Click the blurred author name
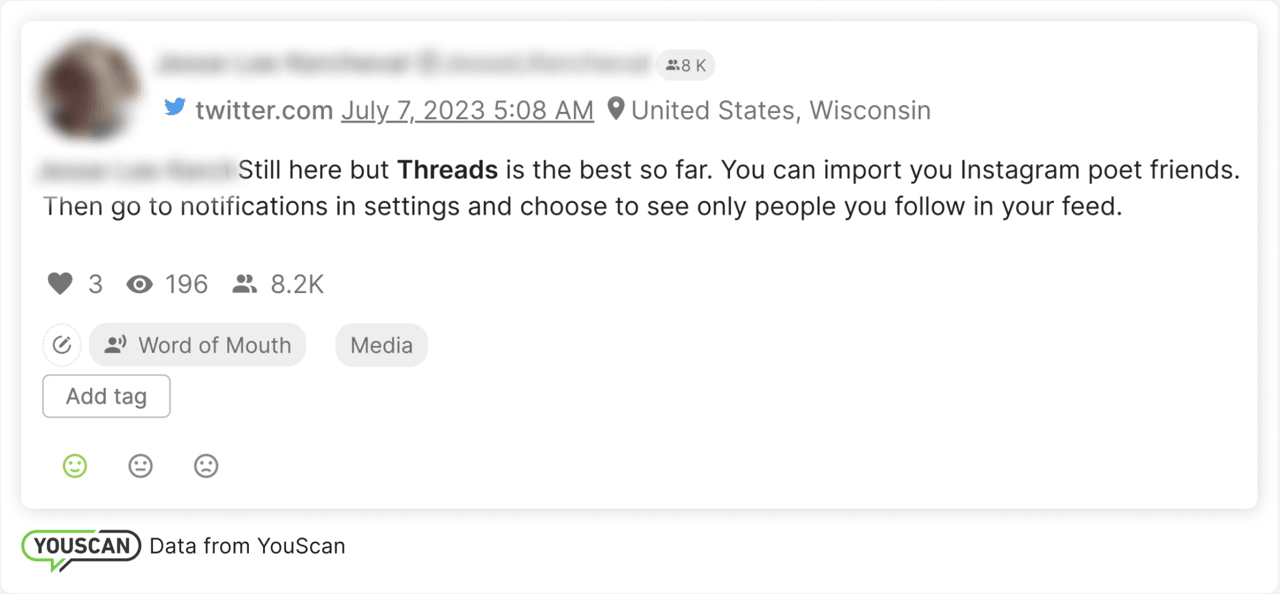Viewport: 1280px width, 594px height. 400,64
